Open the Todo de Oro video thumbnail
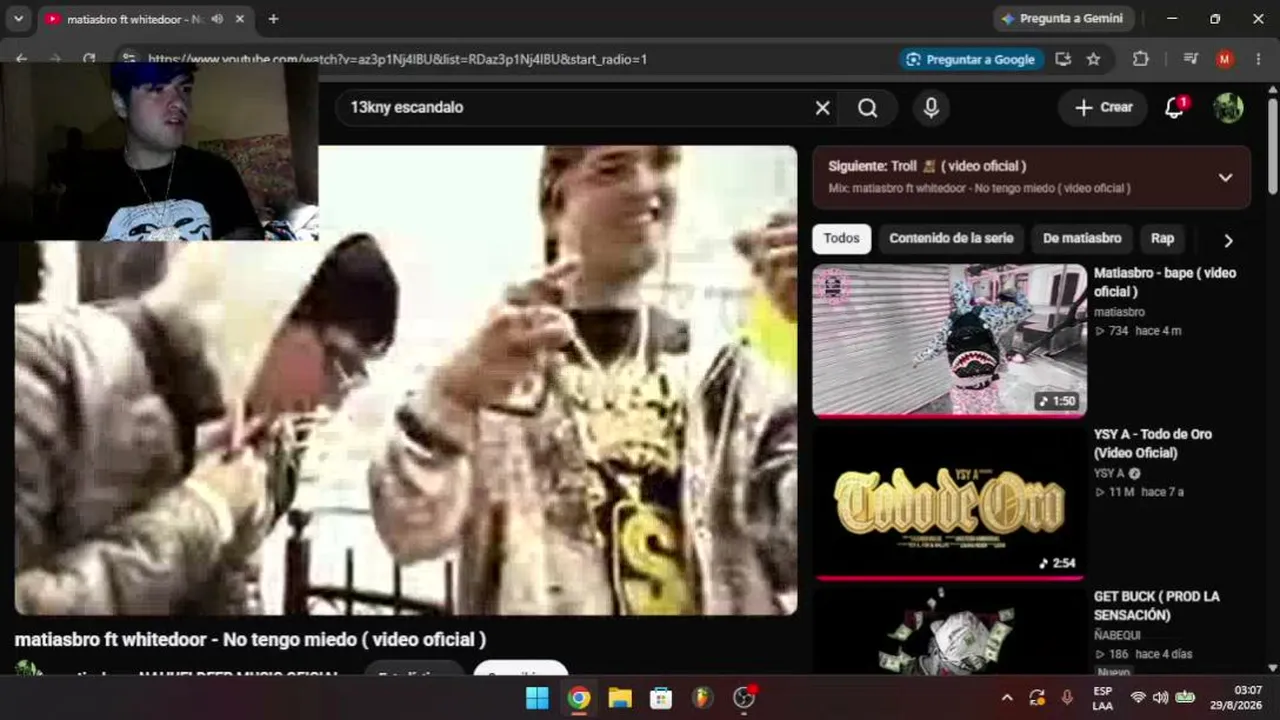 click(949, 502)
